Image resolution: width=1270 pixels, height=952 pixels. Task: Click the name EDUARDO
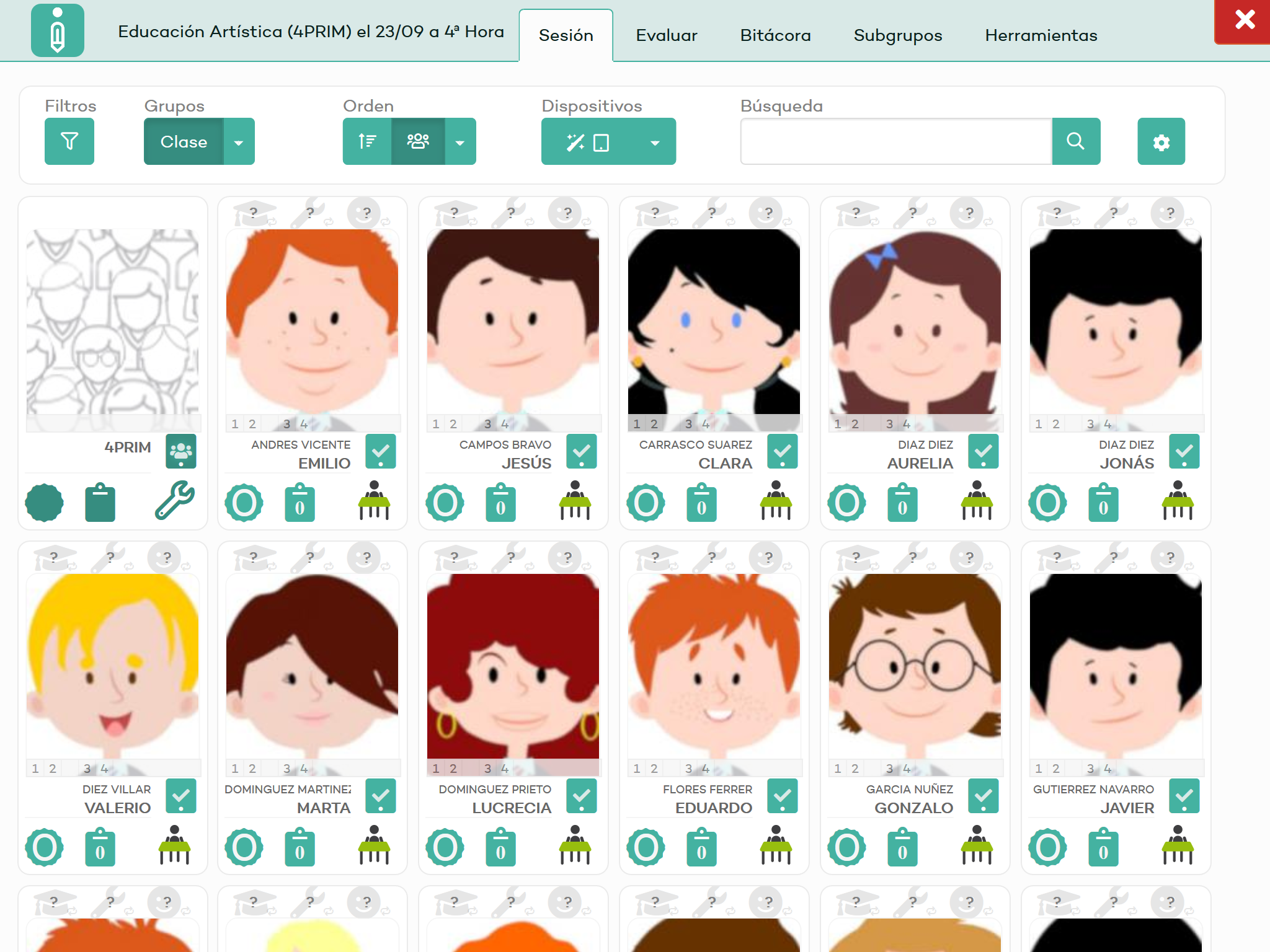point(713,808)
